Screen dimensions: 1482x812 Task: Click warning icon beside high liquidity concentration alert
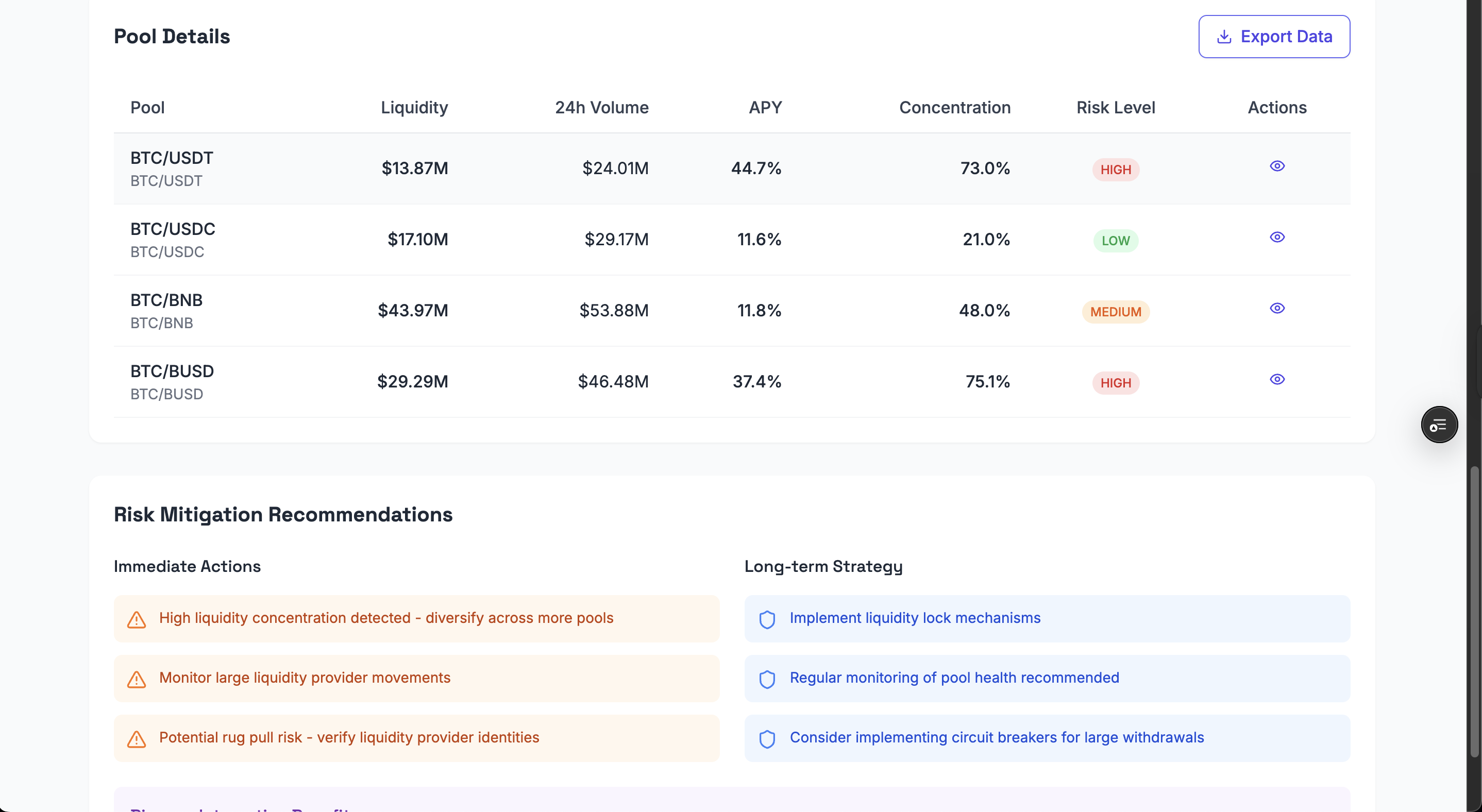(137, 619)
